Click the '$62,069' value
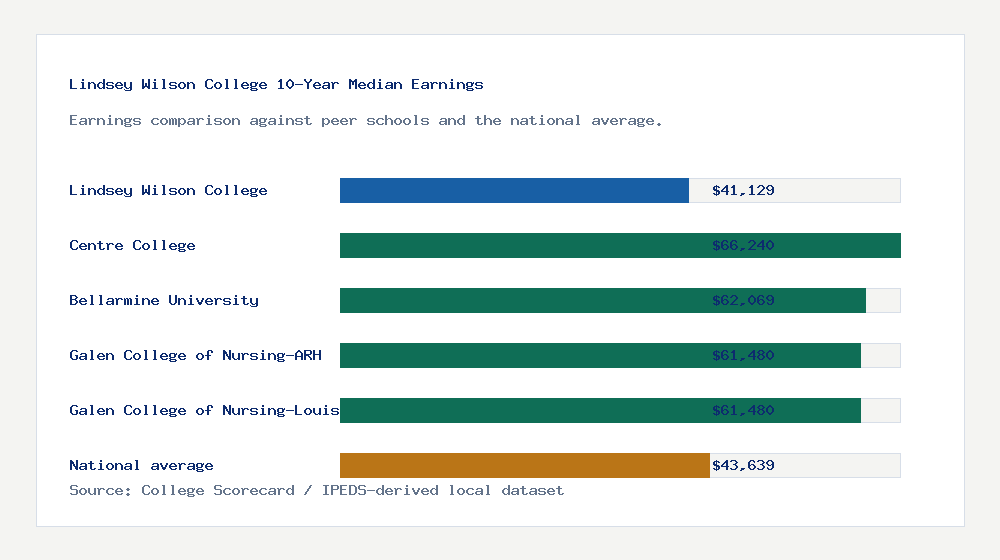The image size is (1000, 560). pyautogui.click(x=743, y=300)
